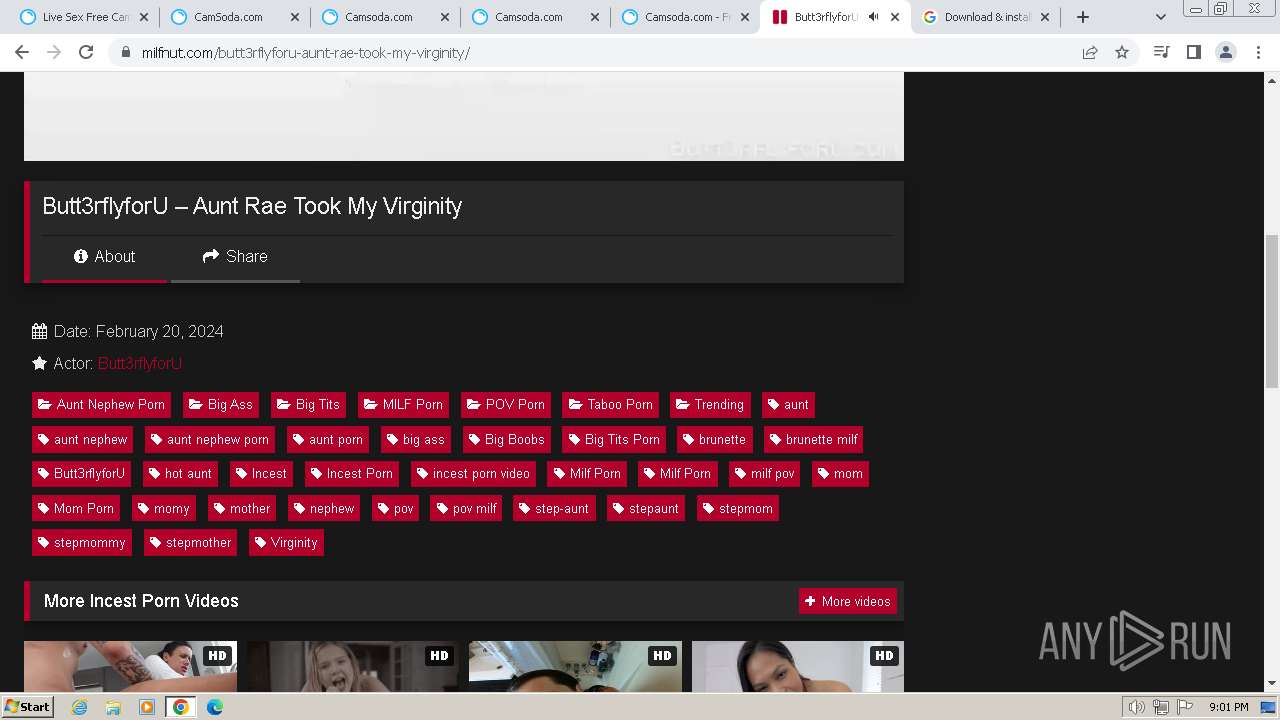Click the Butt3rflyforU tag
This screenshot has width=1280, height=720.
pos(82,474)
